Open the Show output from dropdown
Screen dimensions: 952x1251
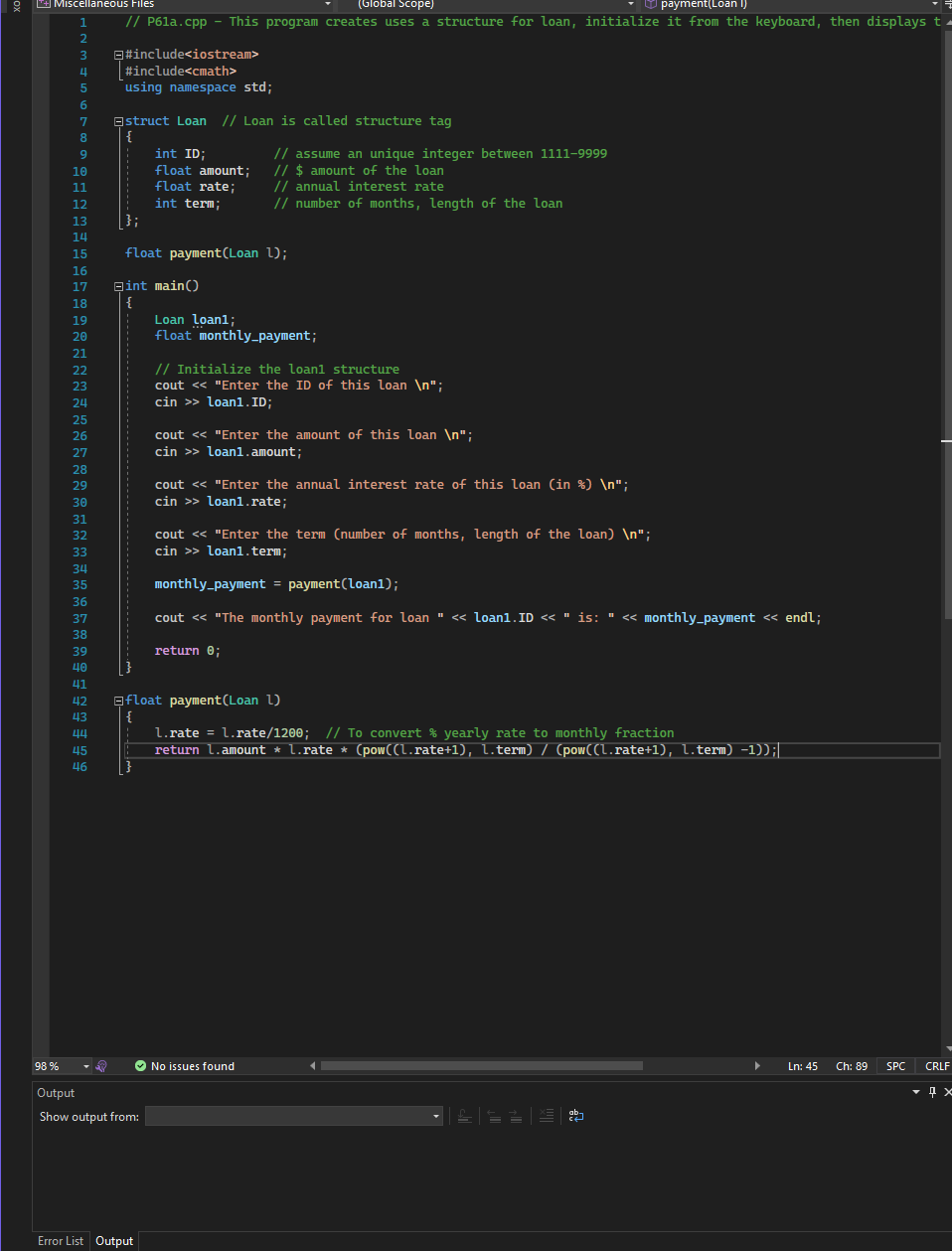coord(435,1116)
